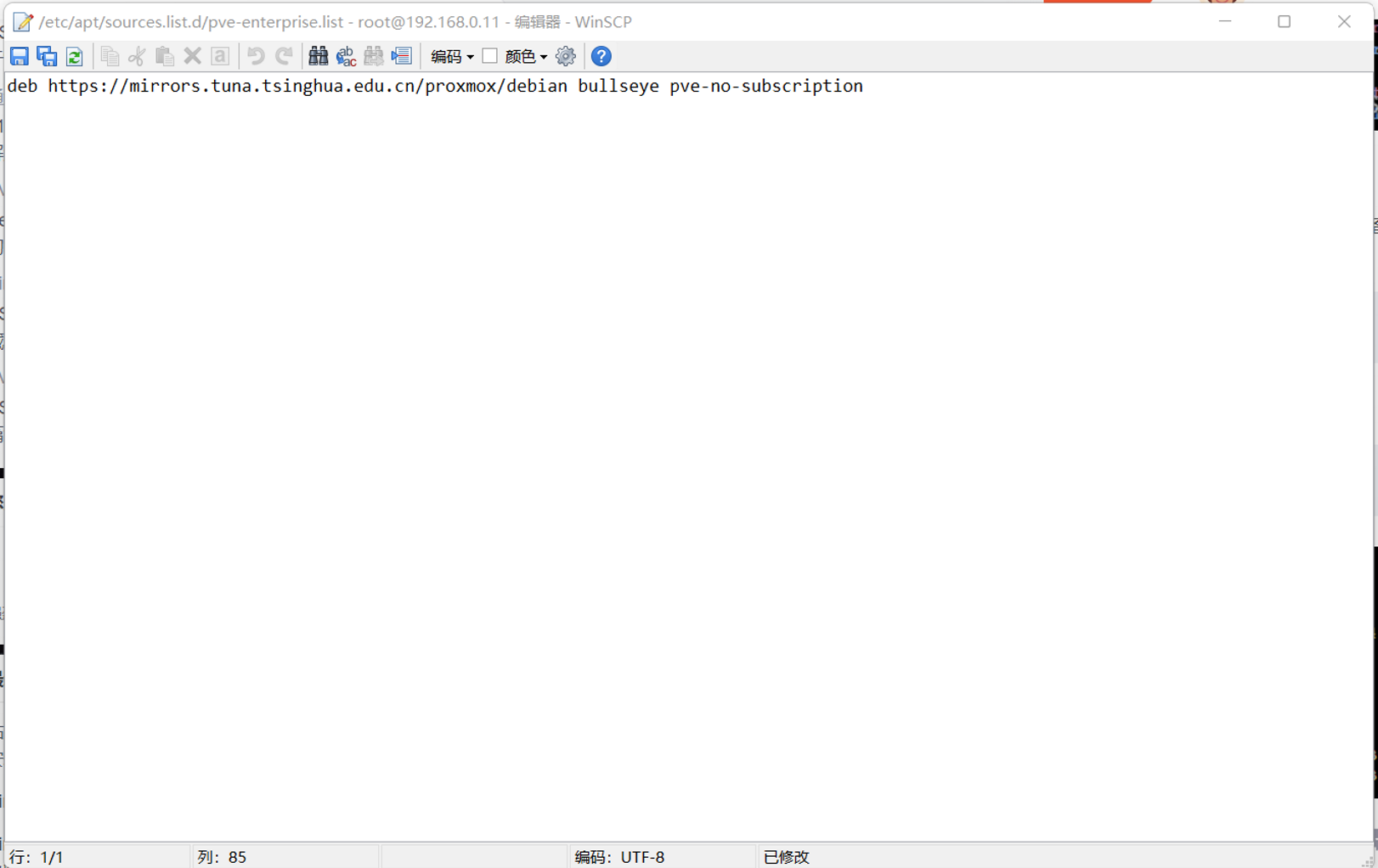1378x868 pixels.
Task: Click the Find Next icon
Action: [373, 56]
